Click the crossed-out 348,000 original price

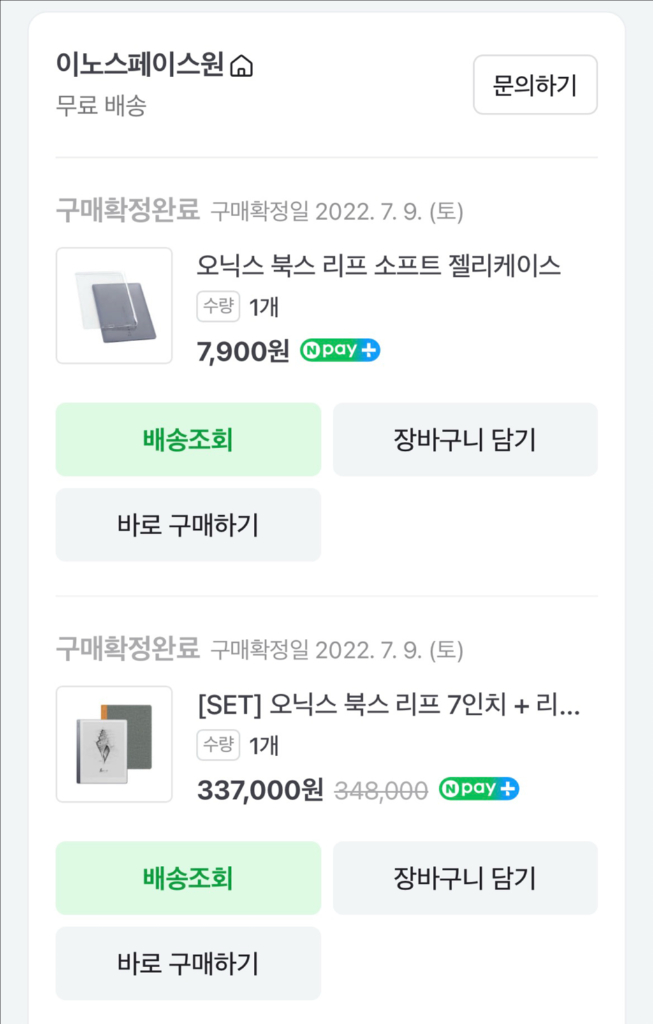[x=382, y=789]
